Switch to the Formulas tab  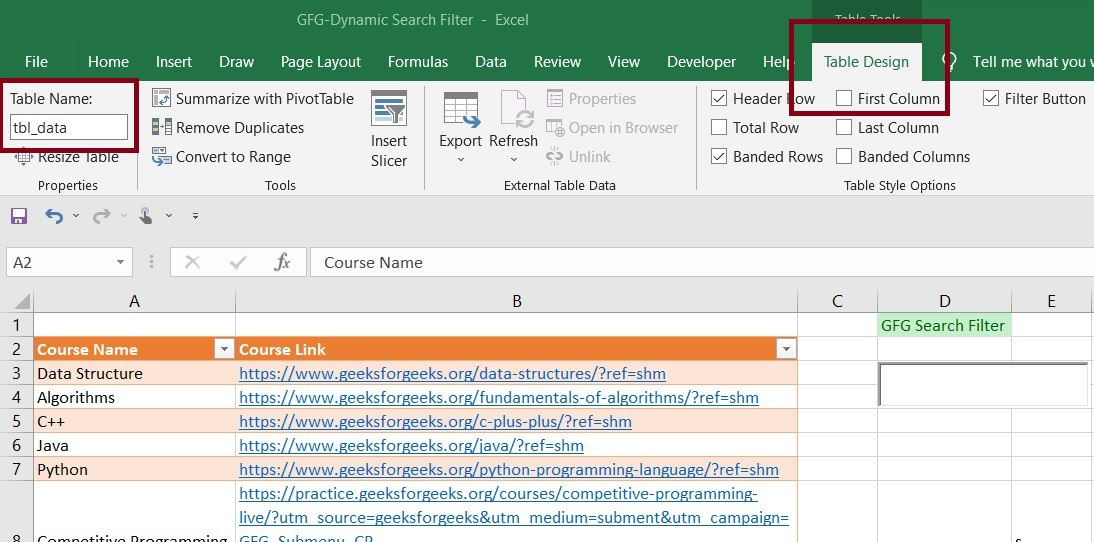418,61
